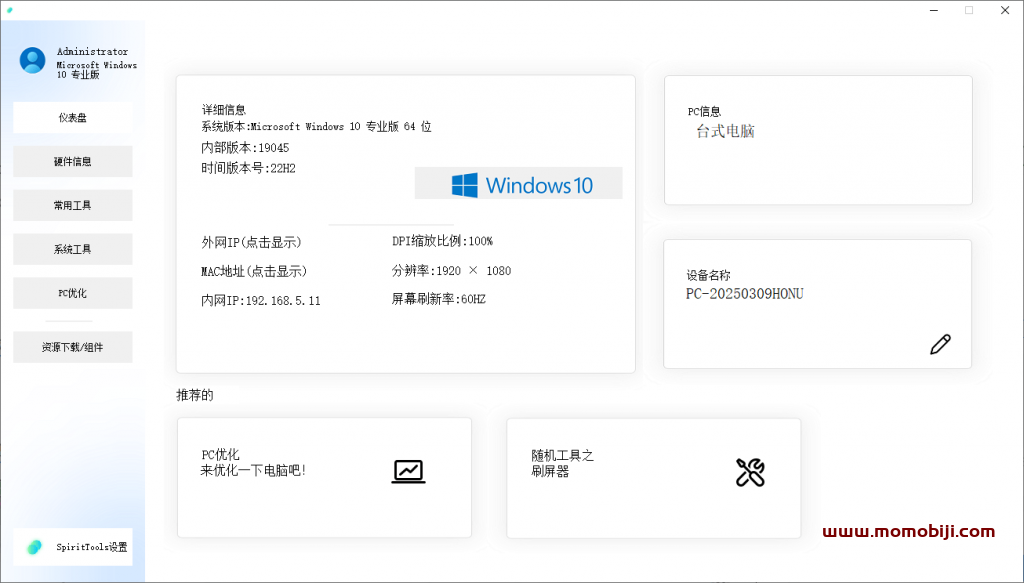The image size is (1024, 583).
Task: Click the Windows 10 logo banner
Action: click(519, 183)
